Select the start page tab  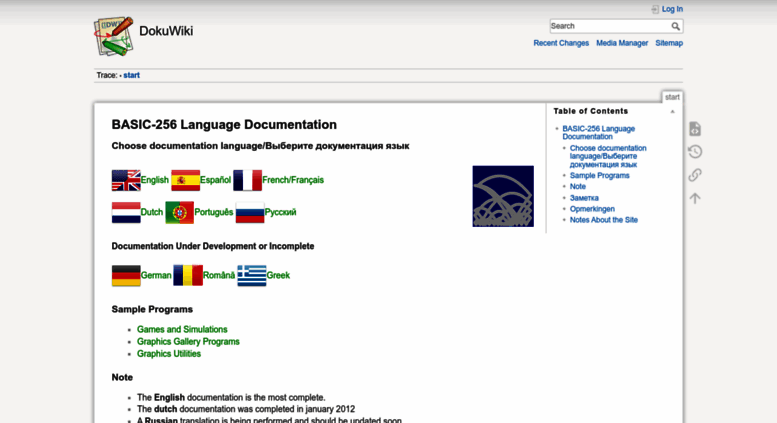coord(672,97)
